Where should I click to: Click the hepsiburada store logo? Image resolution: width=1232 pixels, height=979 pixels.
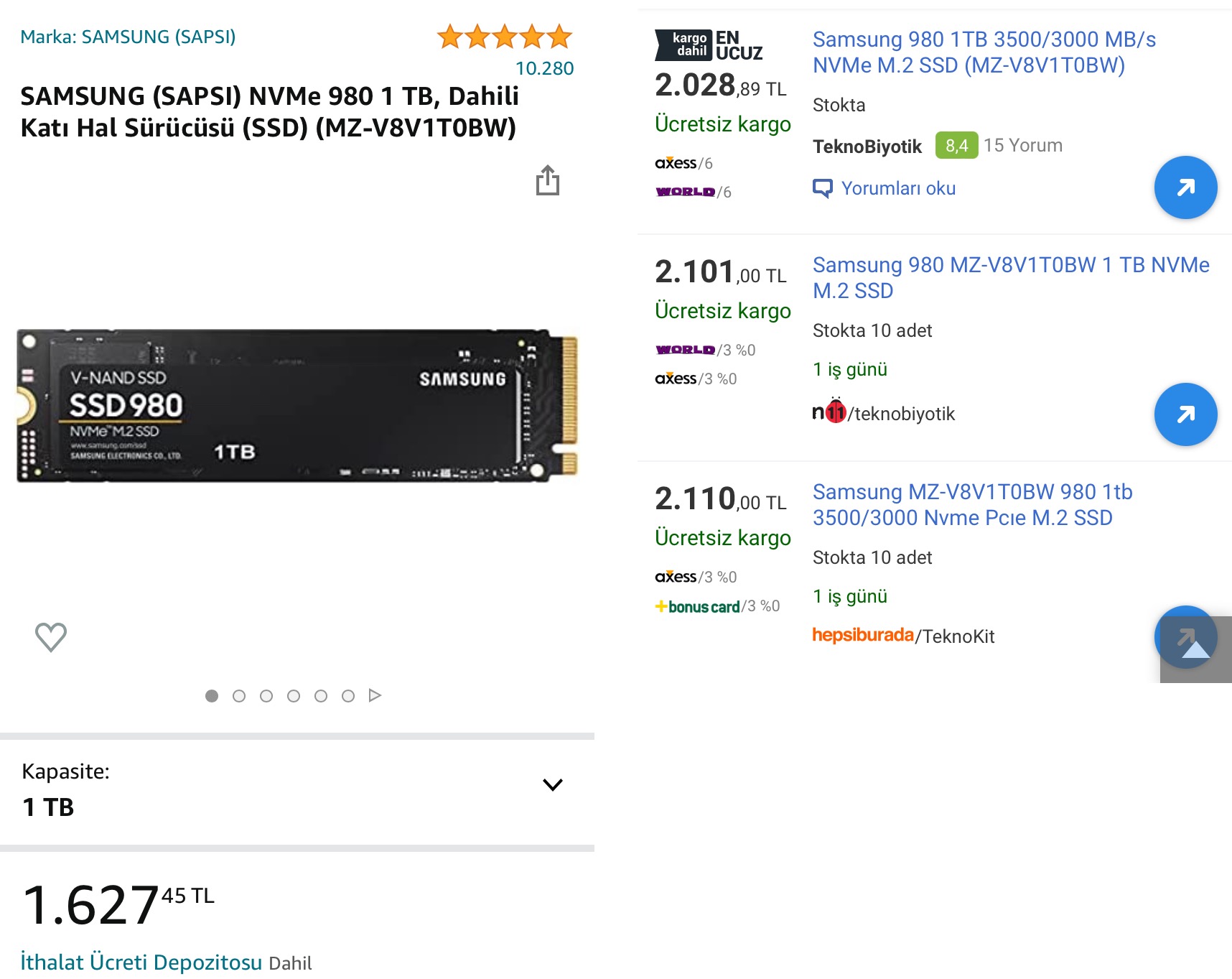click(863, 635)
